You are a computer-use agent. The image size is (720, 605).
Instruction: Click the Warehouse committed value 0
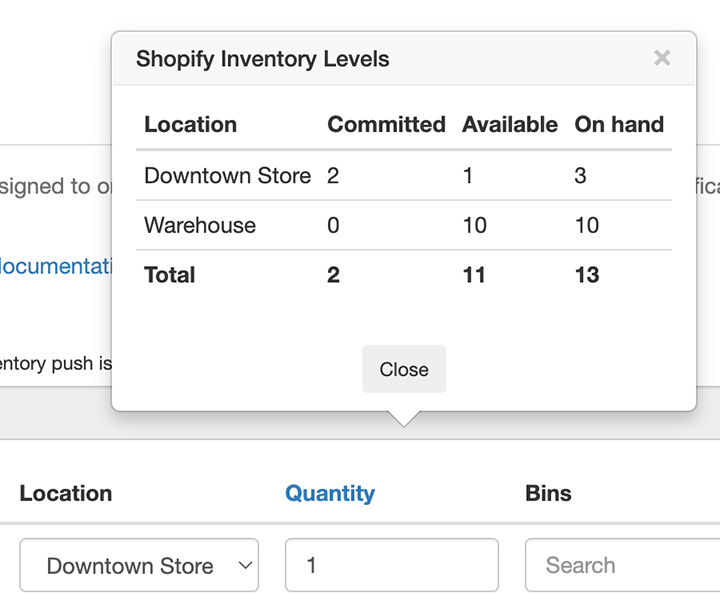[x=333, y=225]
